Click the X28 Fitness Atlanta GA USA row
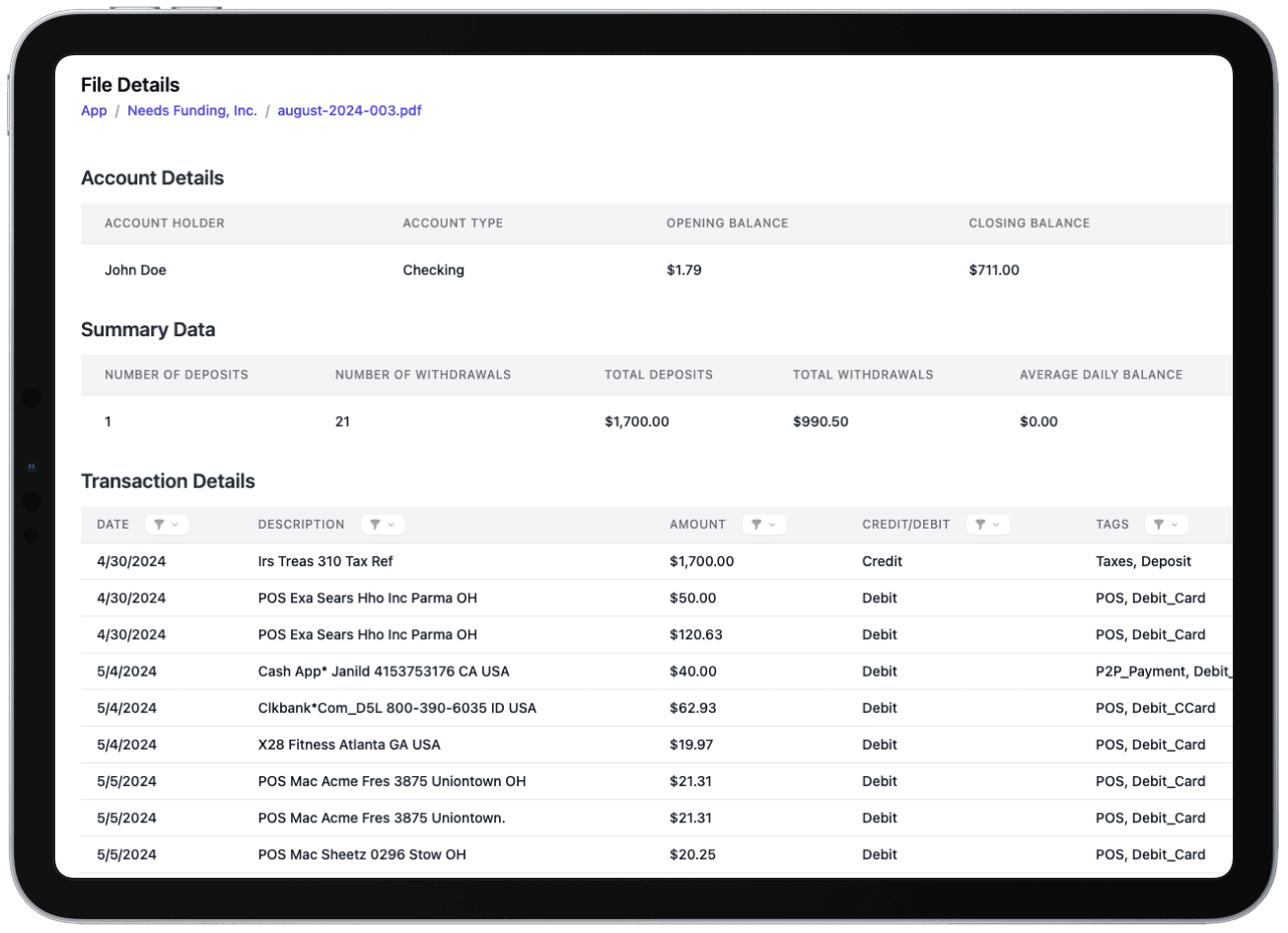1288x933 pixels. (x=657, y=745)
